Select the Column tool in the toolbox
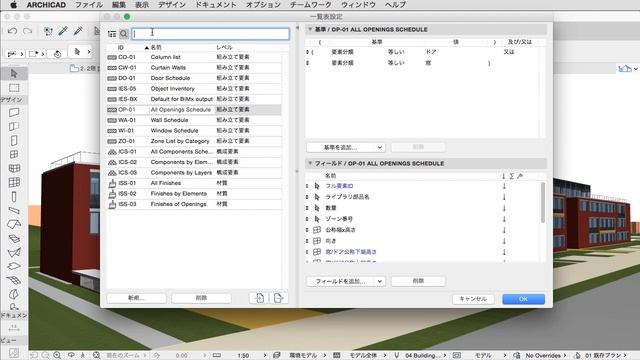This screenshot has width=640, height=360. pos(14,197)
